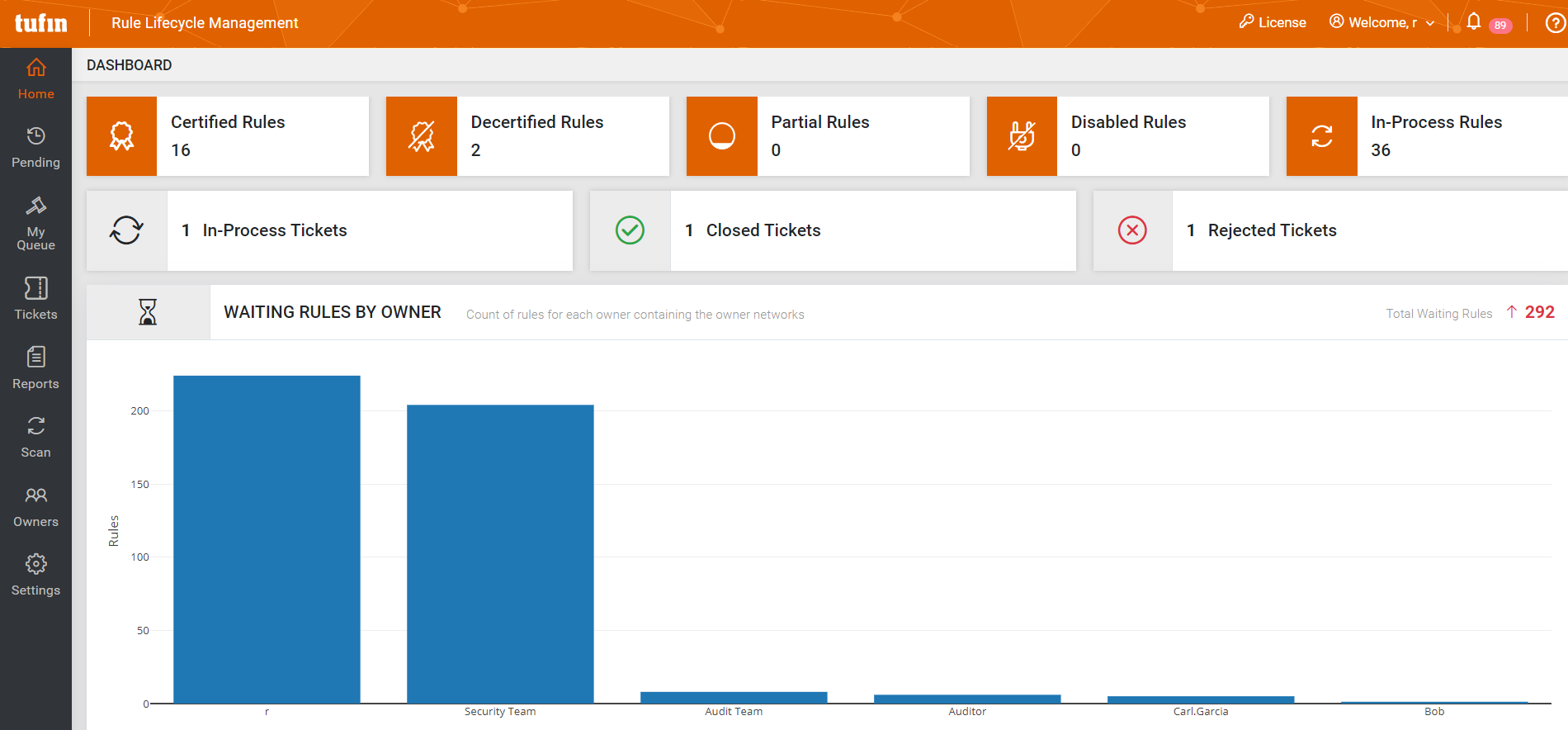Click the Certified Rules ribbon icon
This screenshot has width=1568, height=730.
coord(121,136)
